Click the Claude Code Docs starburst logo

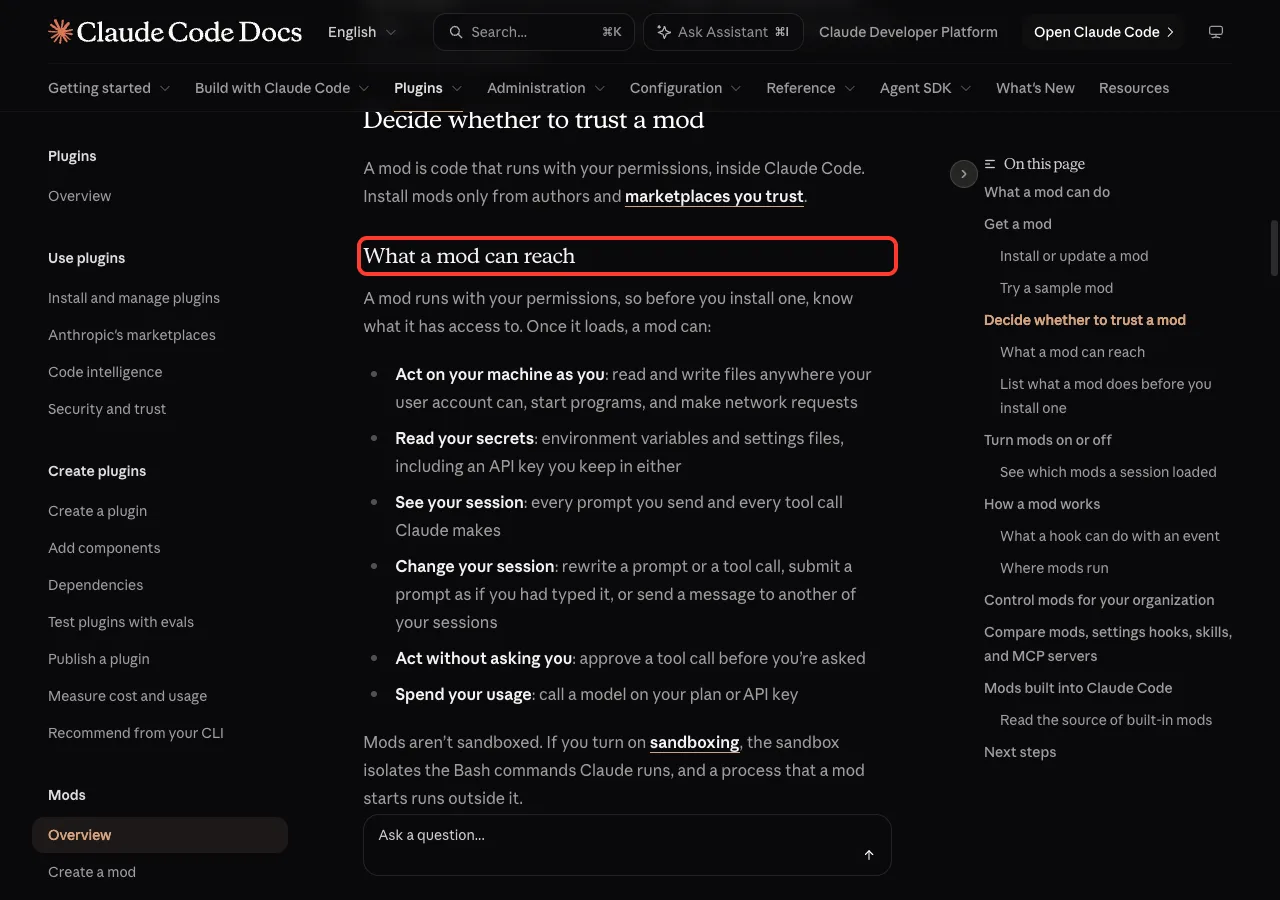point(60,32)
